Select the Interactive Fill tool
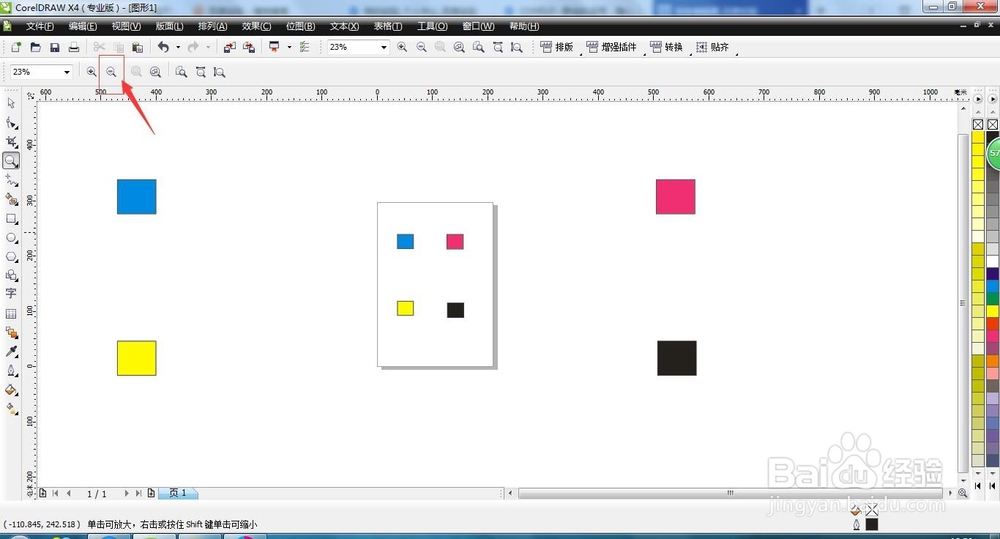Viewport: 1000px width, 539px height. 11,409
